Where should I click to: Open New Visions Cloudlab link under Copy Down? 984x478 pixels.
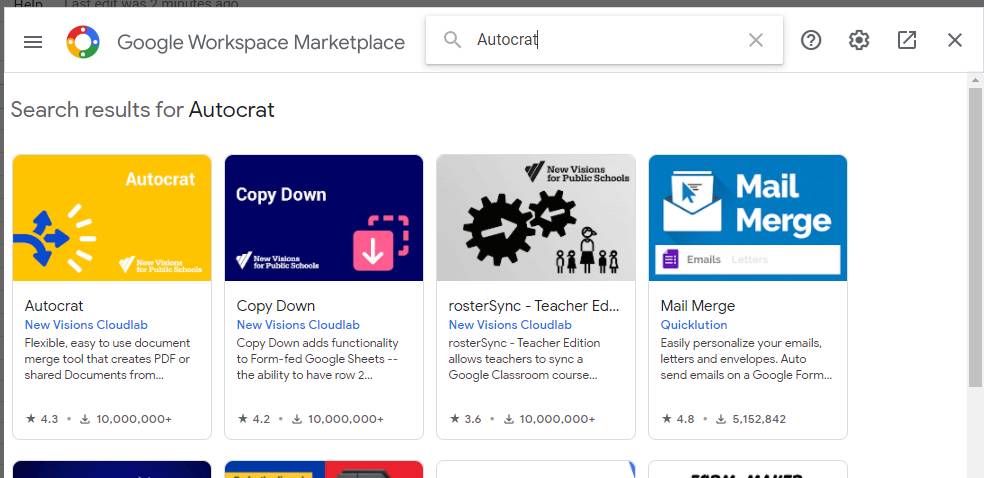(x=298, y=325)
